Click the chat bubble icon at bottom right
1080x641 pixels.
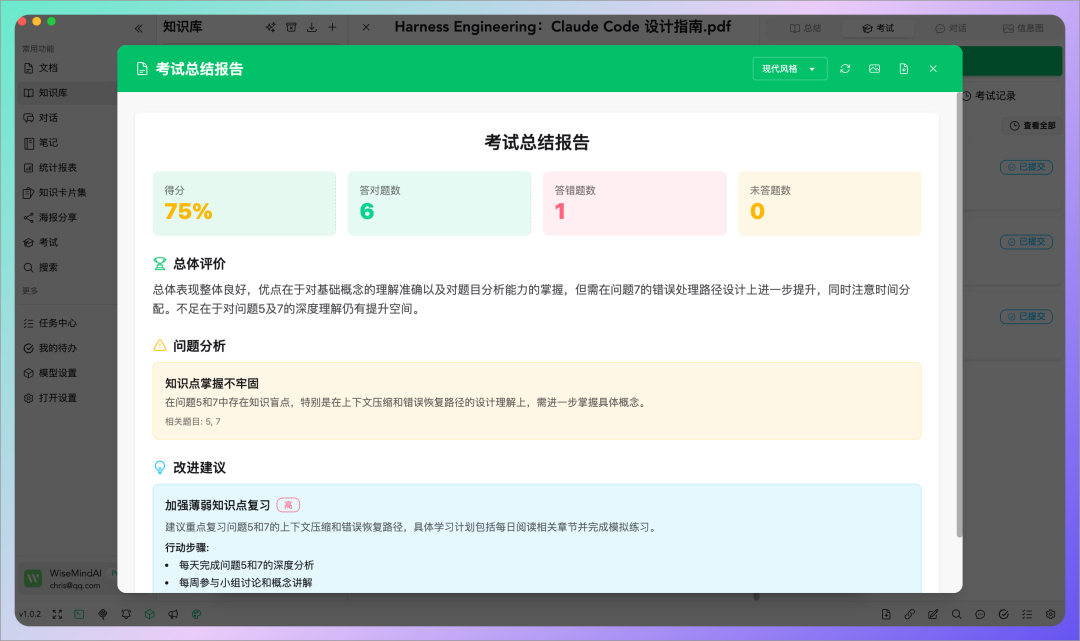[980, 614]
